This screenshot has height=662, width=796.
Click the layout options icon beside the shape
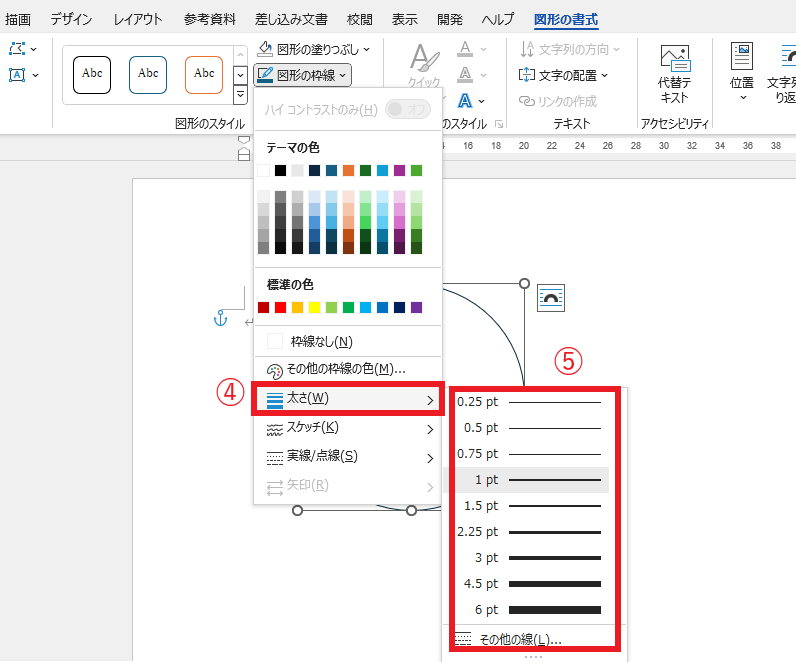[551, 298]
